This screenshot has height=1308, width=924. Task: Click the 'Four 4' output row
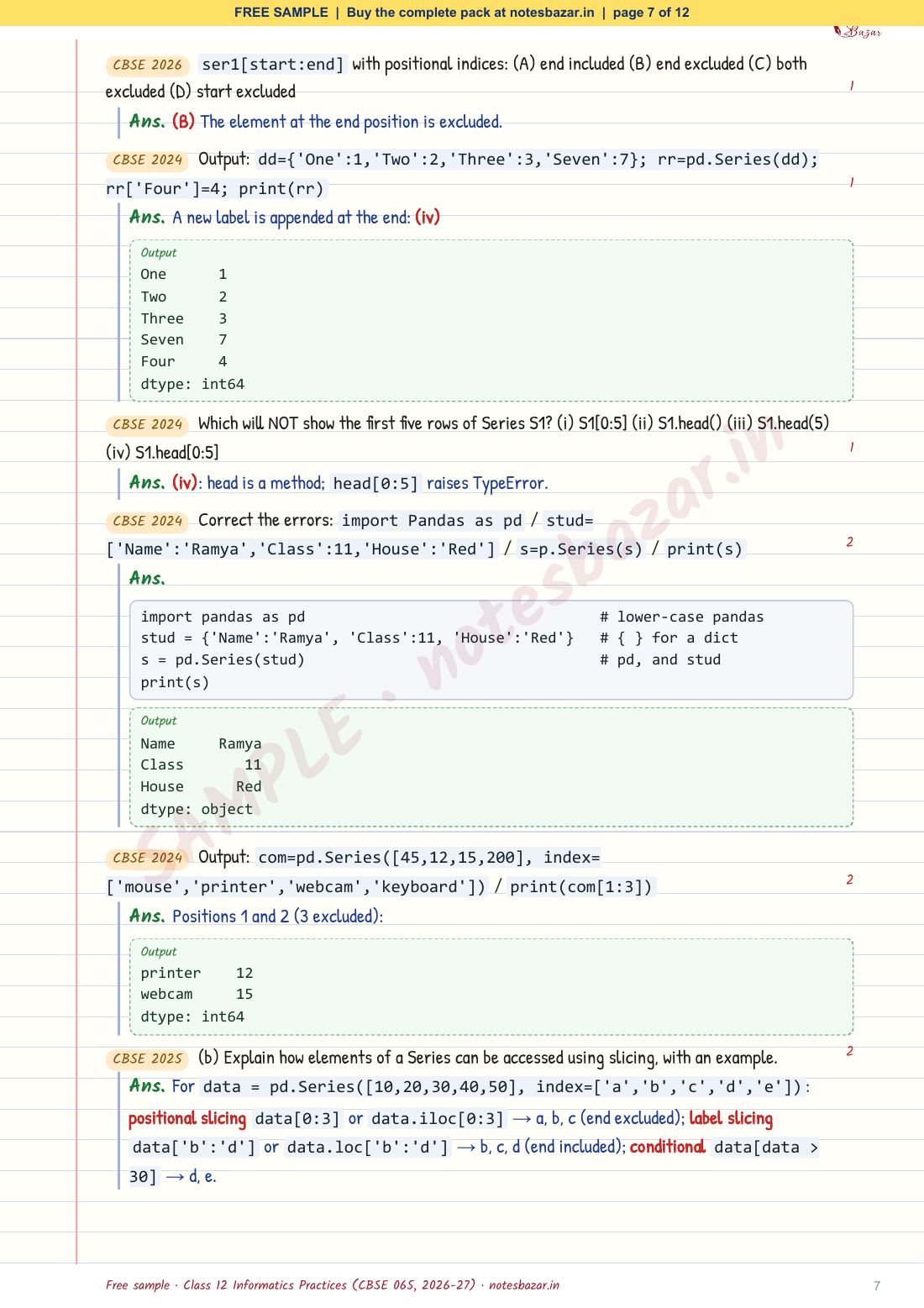184,362
